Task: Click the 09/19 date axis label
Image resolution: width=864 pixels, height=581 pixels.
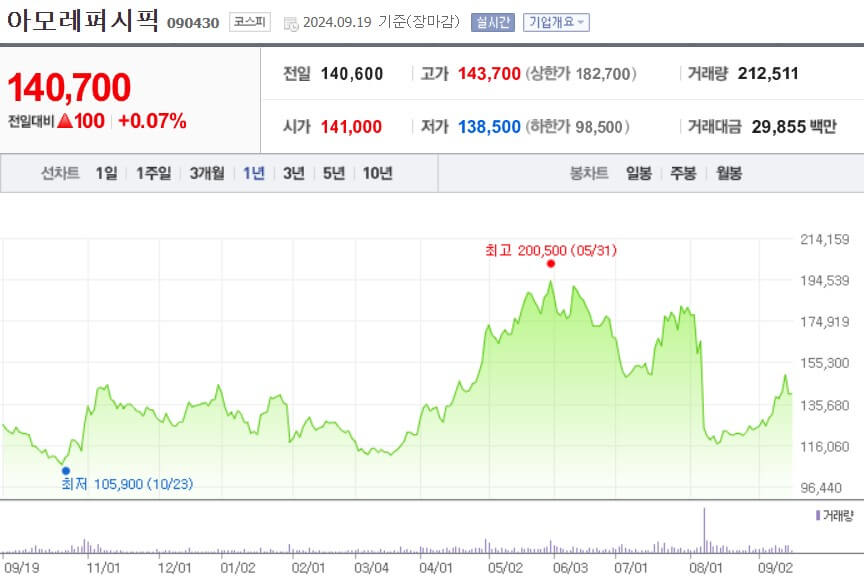Action: pyautogui.click(x=21, y=568)
